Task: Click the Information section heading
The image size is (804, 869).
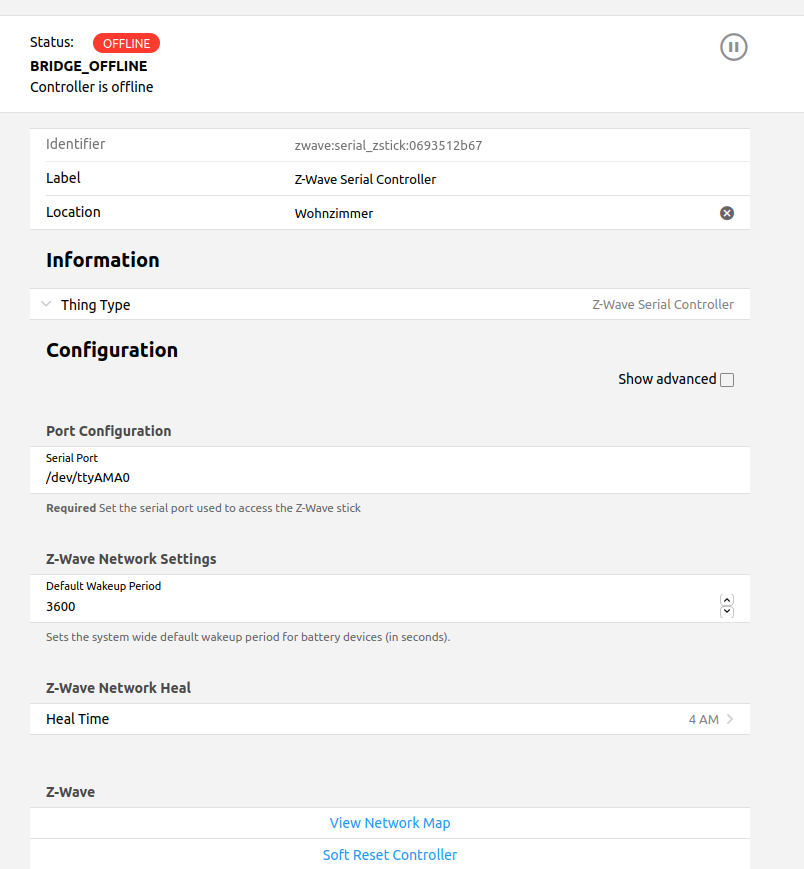Action: click(x=103, y=260)
